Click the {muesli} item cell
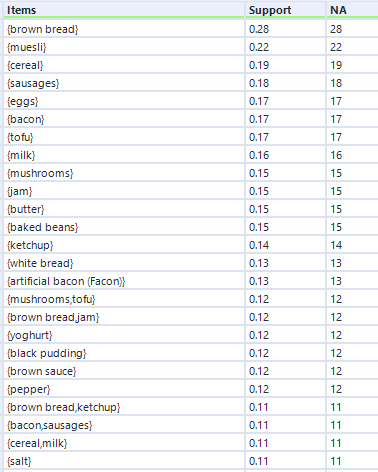 [x=124, y=47]
